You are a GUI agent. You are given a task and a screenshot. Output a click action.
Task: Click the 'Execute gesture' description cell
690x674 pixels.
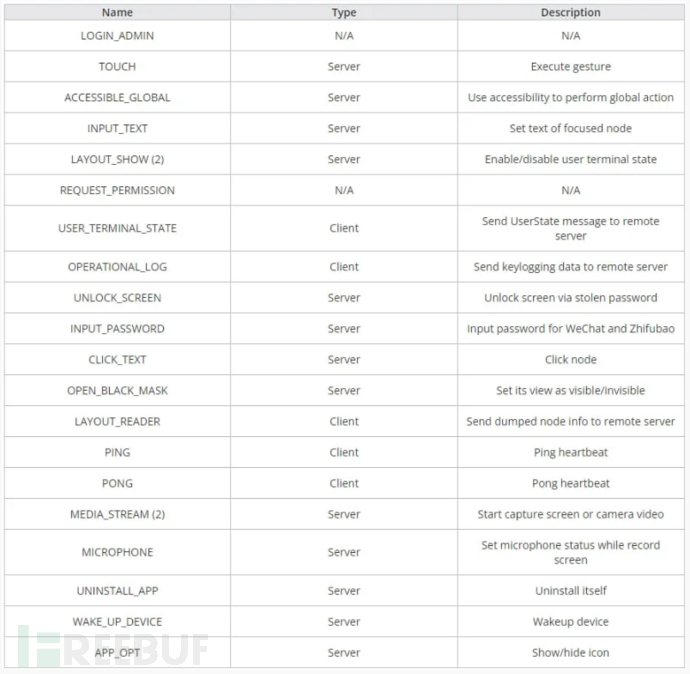click(571, 67)
